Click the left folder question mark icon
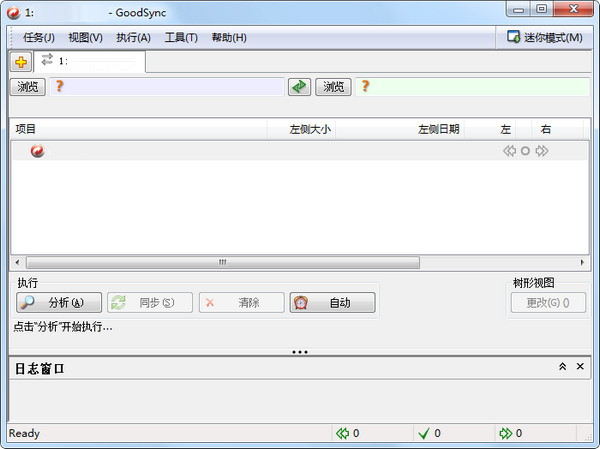Screen dimensions: 600x449 (x=59, y=86)
